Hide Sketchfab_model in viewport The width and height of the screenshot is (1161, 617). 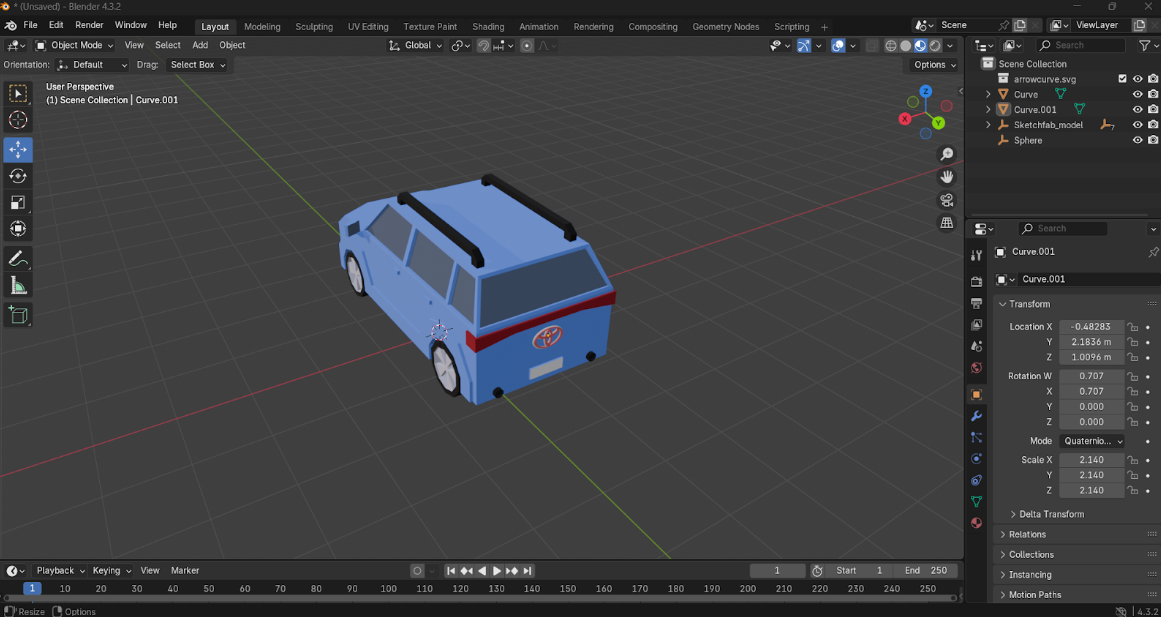1138,124
